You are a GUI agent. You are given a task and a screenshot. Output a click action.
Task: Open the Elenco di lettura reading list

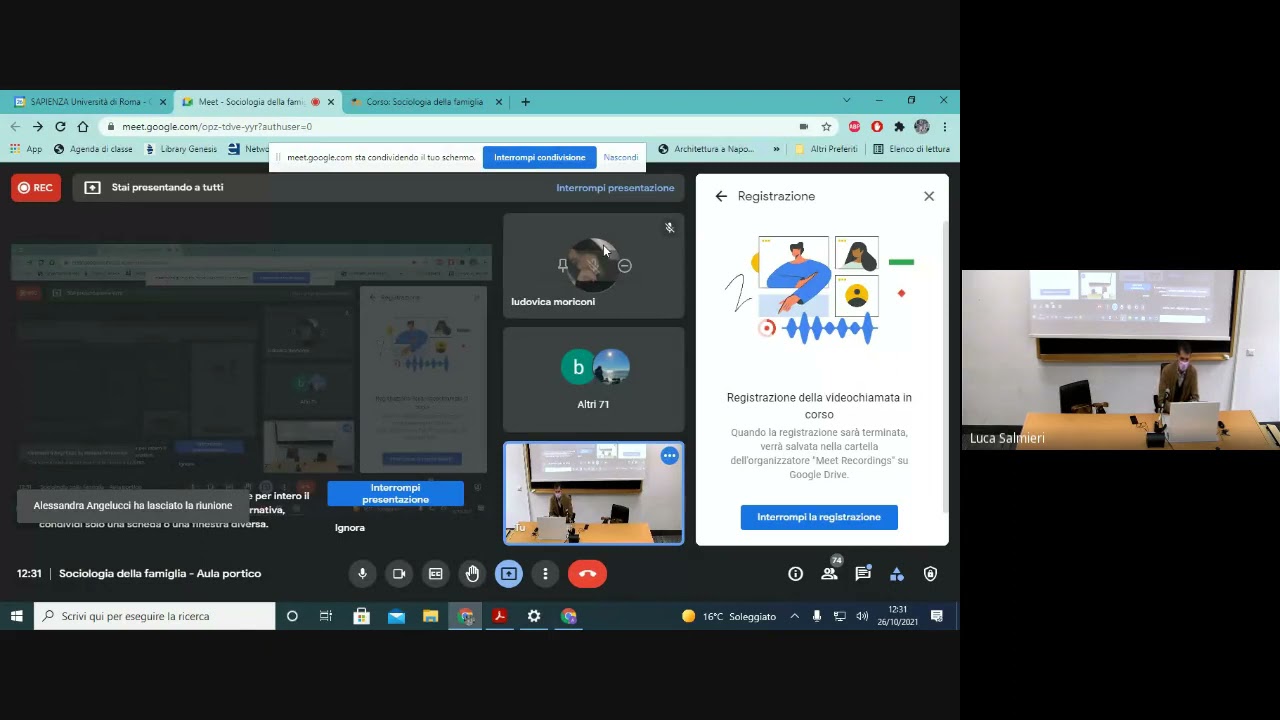click(911, 149)
